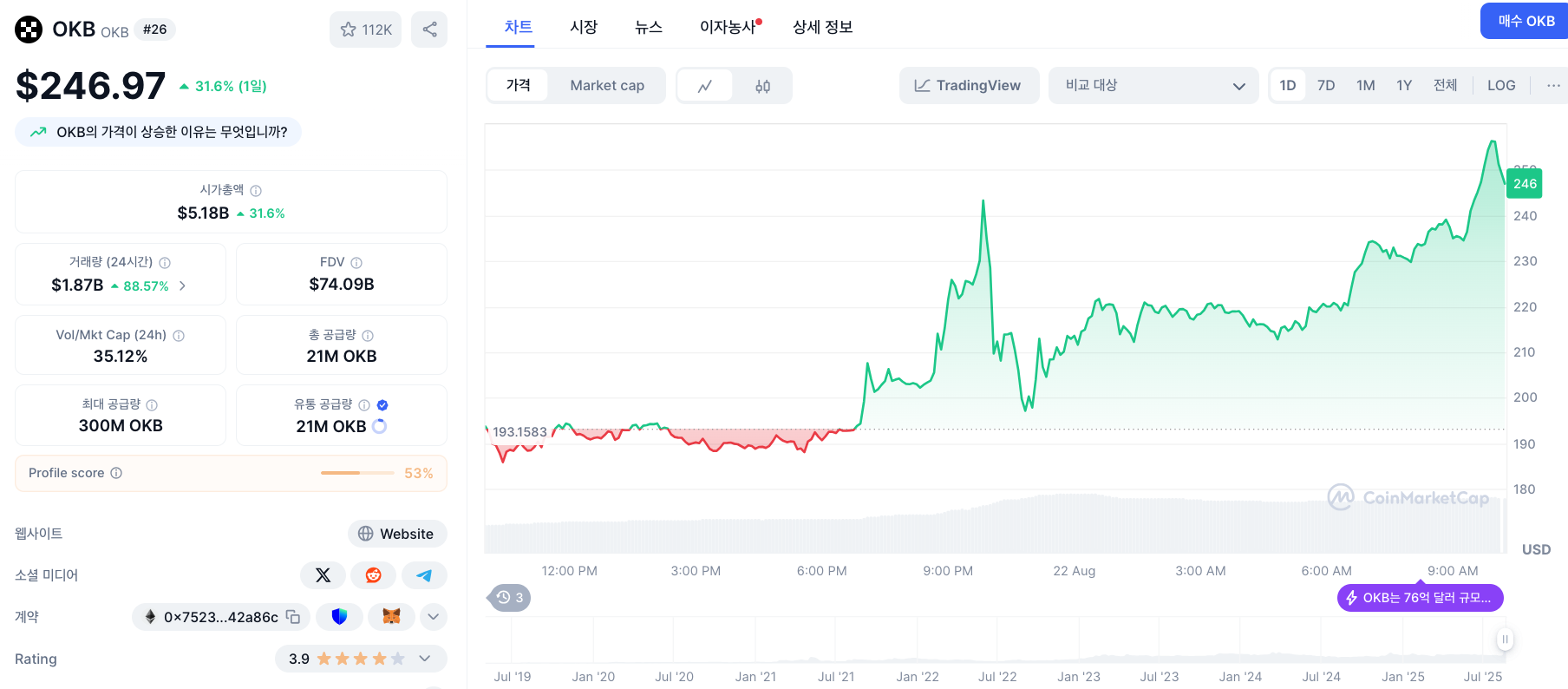Switch chart to 가격 view

518,85
